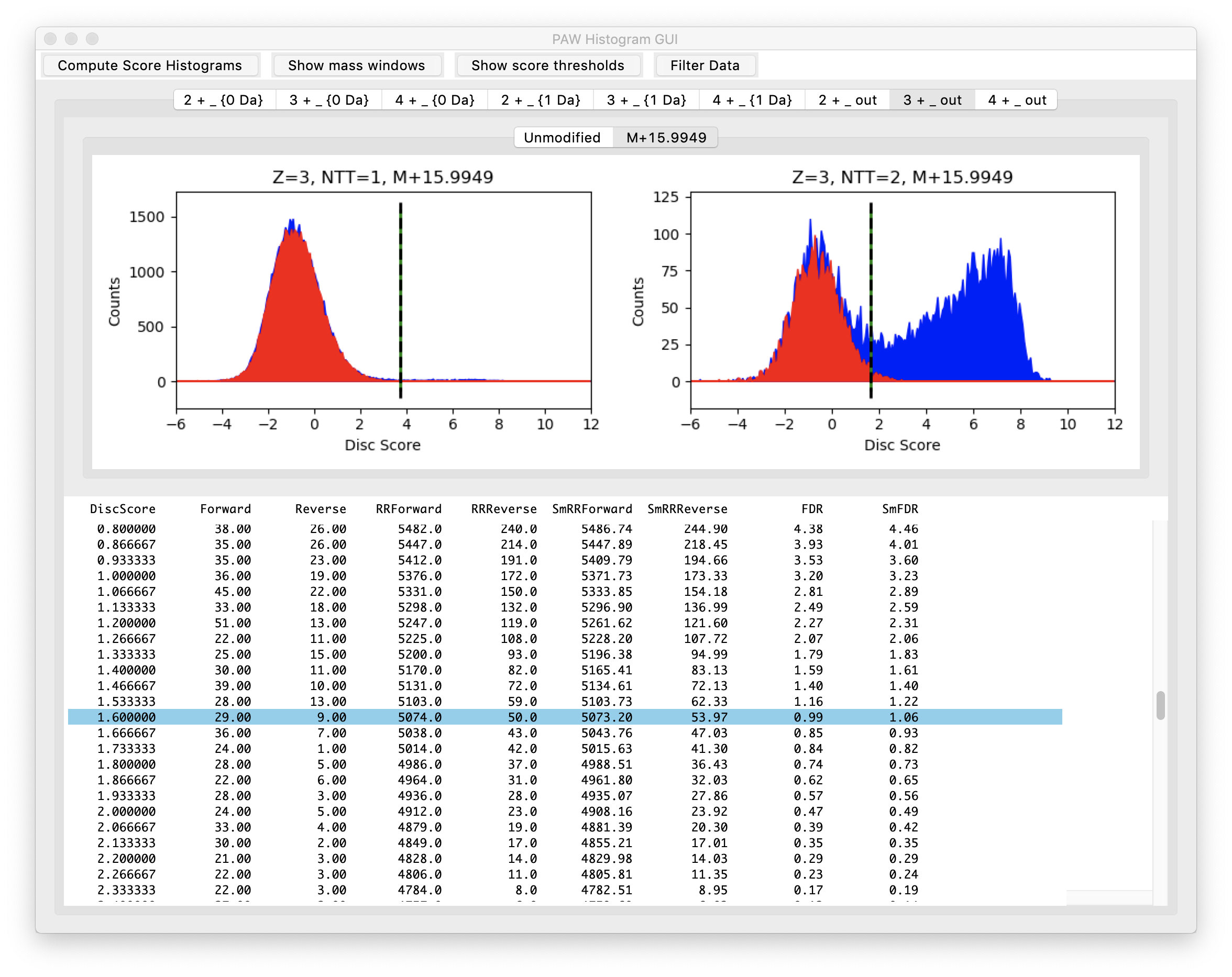Click Show score thresholds button
1232x977 pixels.
[547, 65]
